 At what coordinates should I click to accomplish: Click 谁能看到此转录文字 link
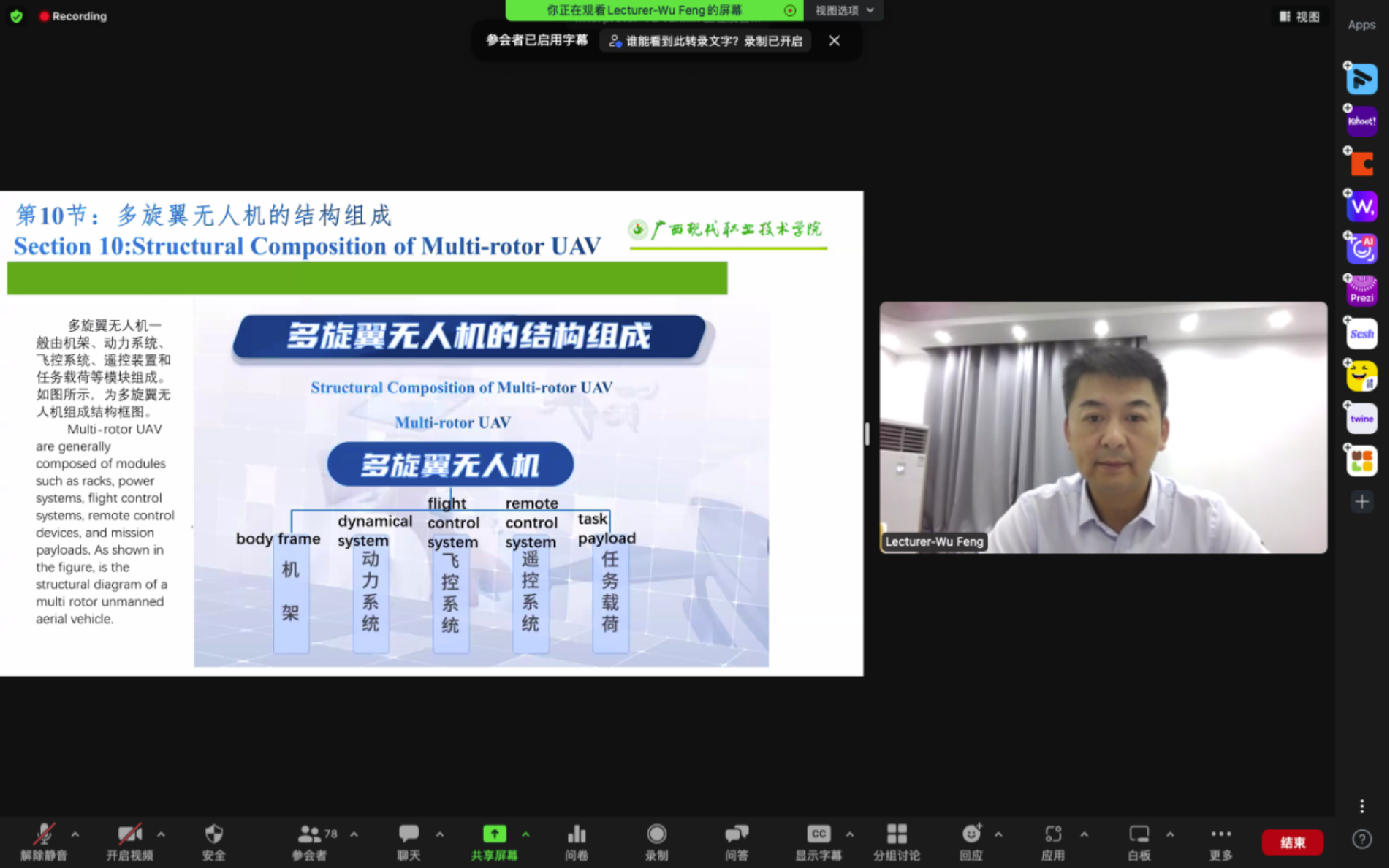tap(706, 41)
